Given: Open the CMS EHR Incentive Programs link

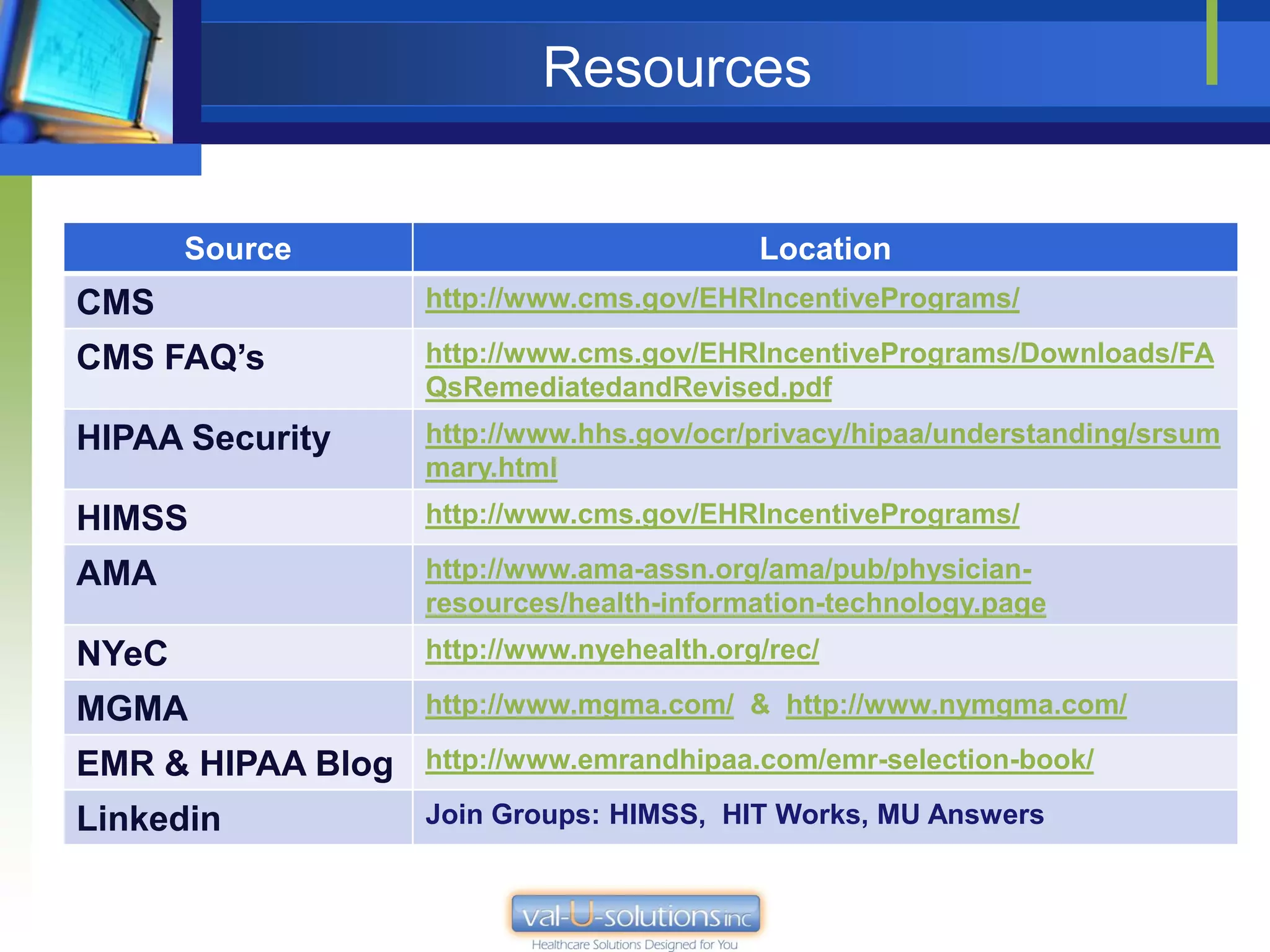Looking at the screenshot, I should coord(722,299).
